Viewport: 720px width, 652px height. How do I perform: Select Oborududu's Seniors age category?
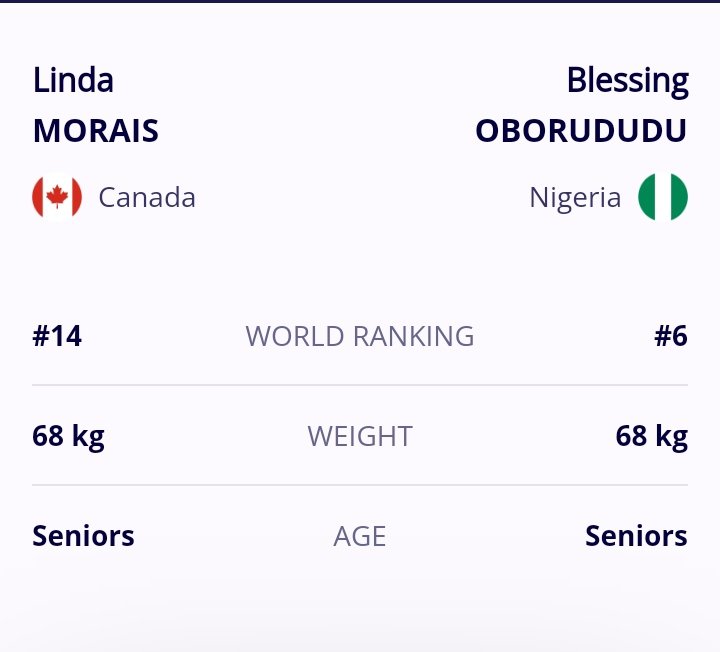point(636,536)
